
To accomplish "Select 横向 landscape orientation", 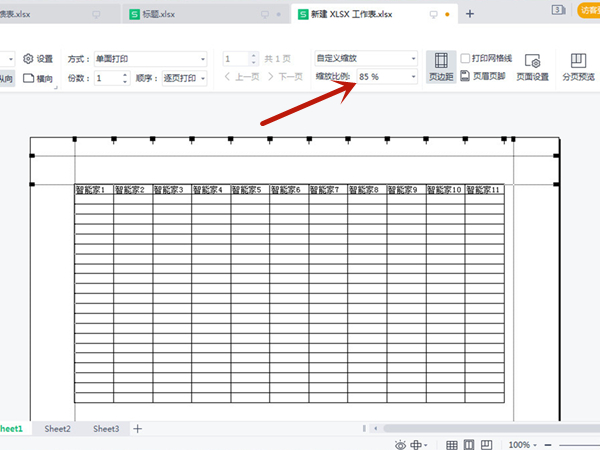I will [x=37, y=78].
